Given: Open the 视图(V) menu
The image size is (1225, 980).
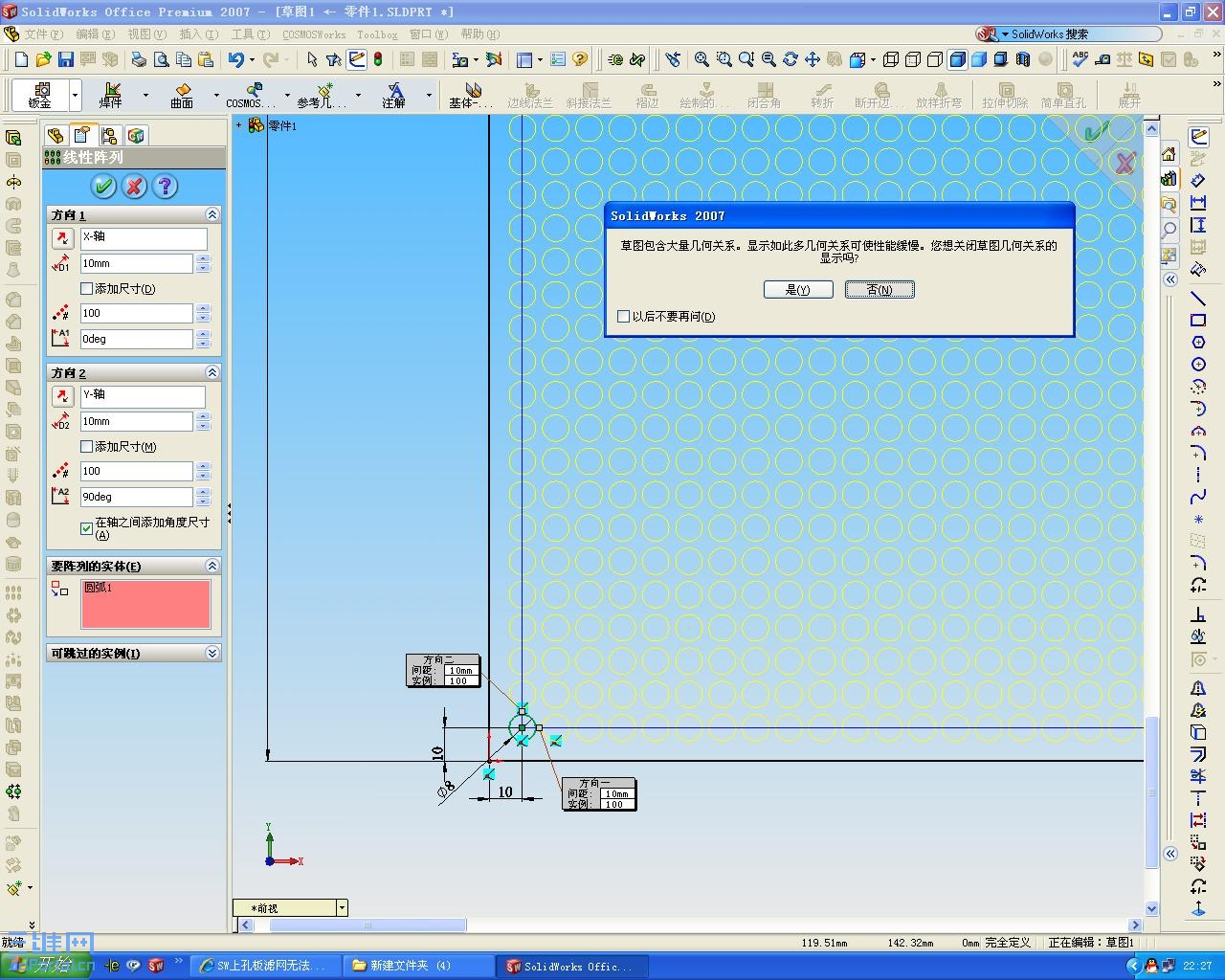Looking at the screenshot, I should tap(146, 34).
